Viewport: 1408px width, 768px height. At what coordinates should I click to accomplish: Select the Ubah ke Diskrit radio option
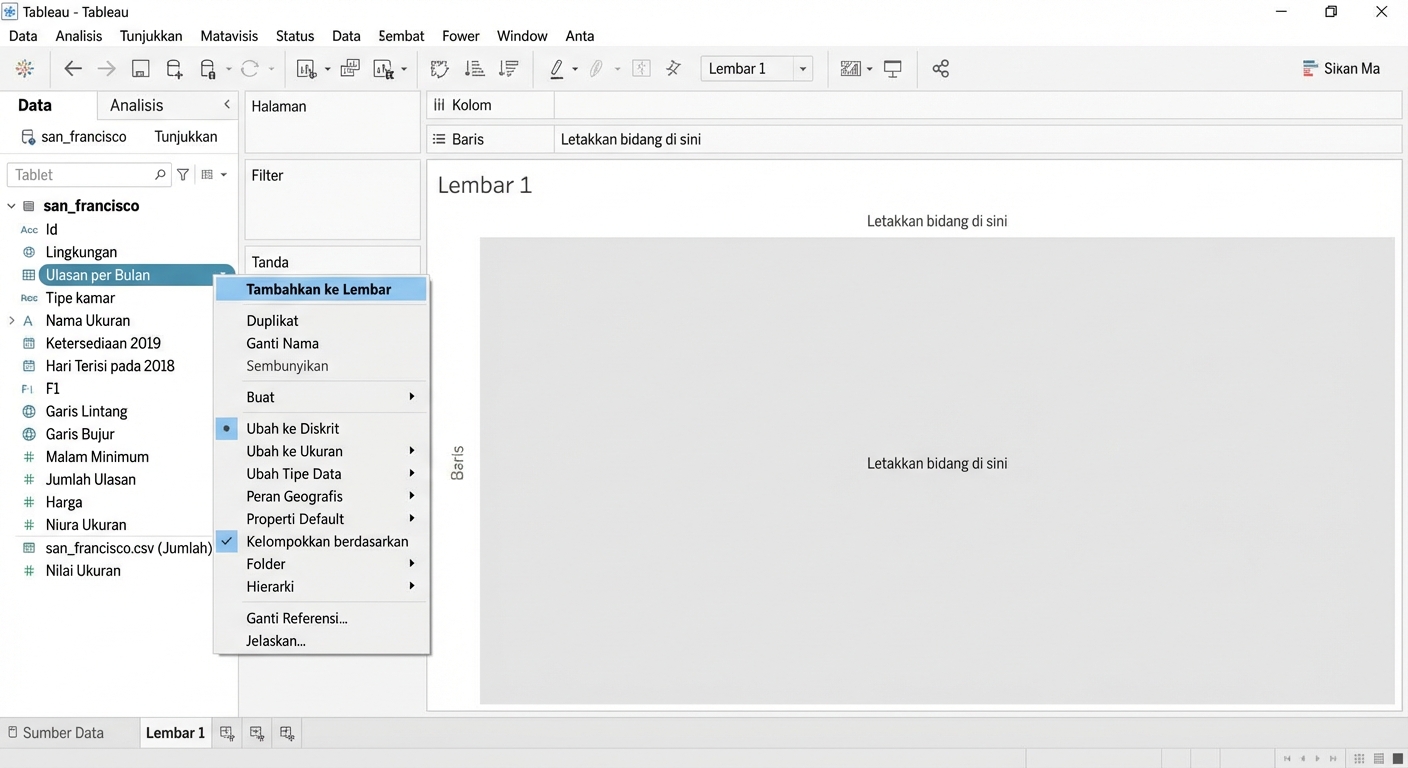[x=293, y=428]
